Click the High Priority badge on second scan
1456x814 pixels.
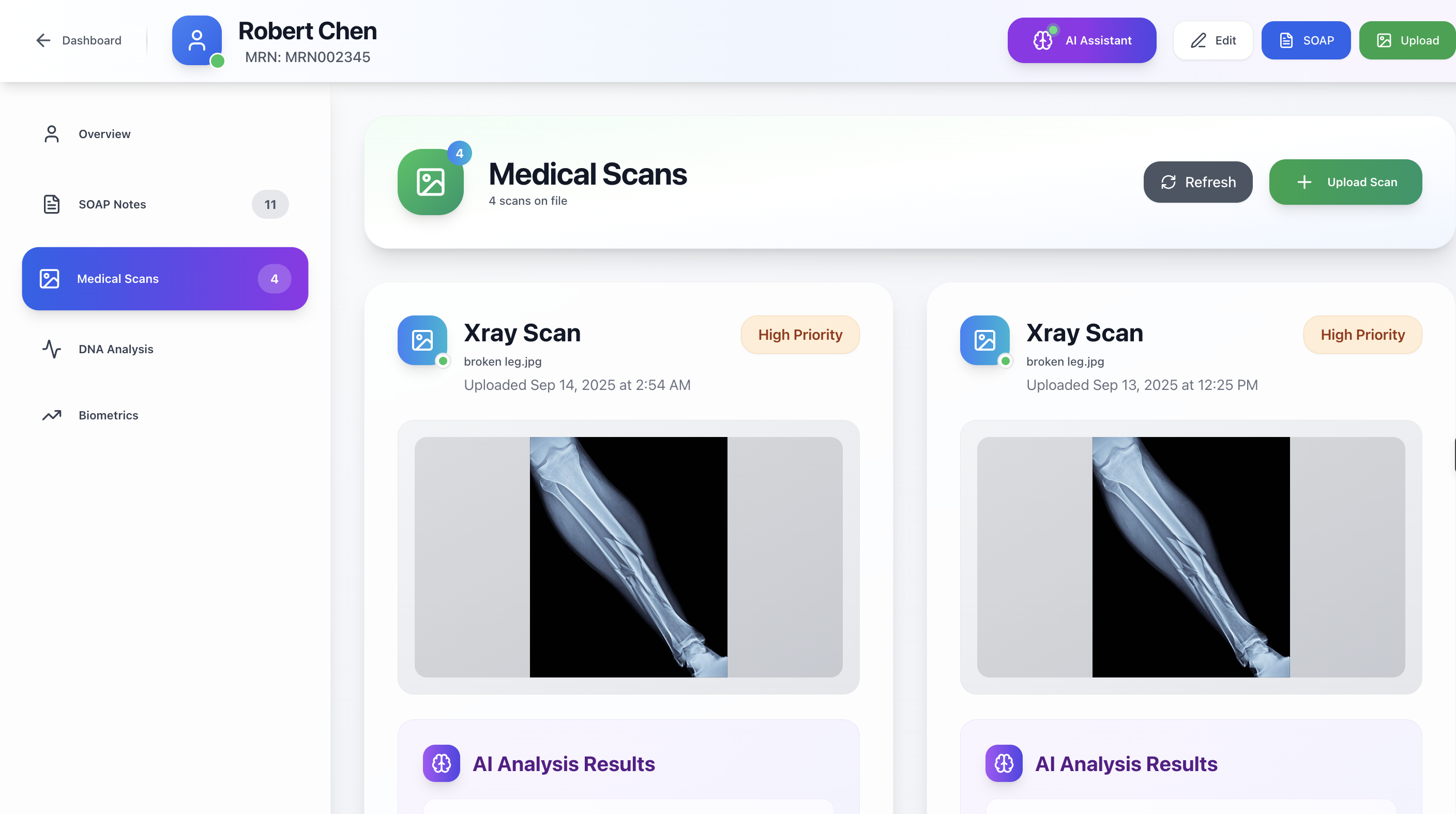[1362, 335]
